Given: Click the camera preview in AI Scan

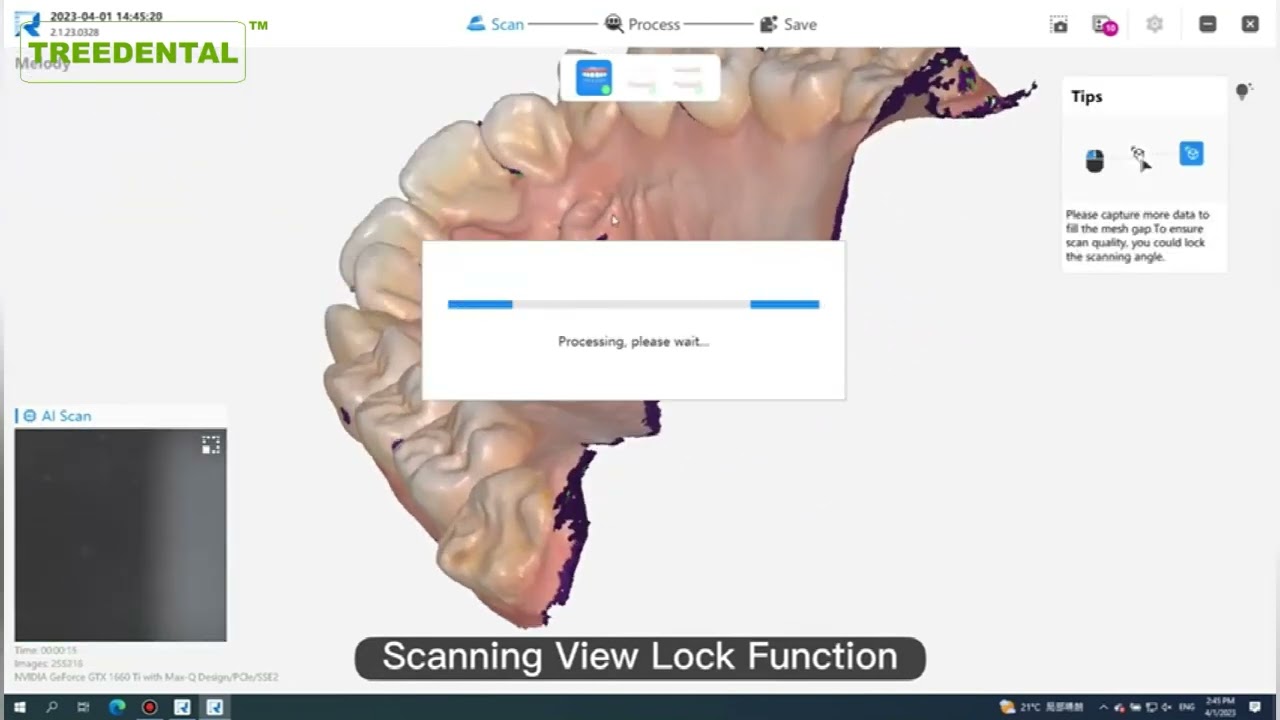Looking at the screenshot, I should [x=120, y=535].
